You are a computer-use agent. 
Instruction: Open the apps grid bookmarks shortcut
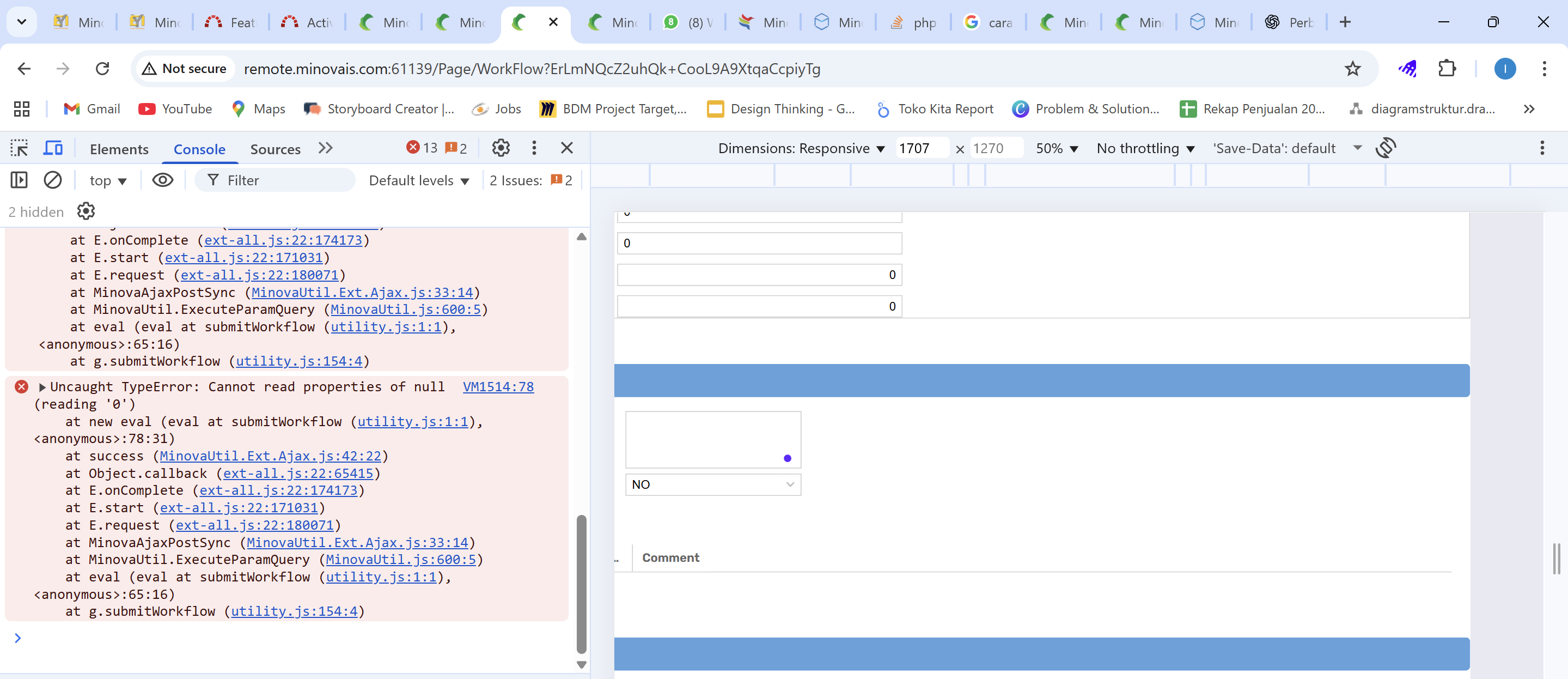pos(22,109)
